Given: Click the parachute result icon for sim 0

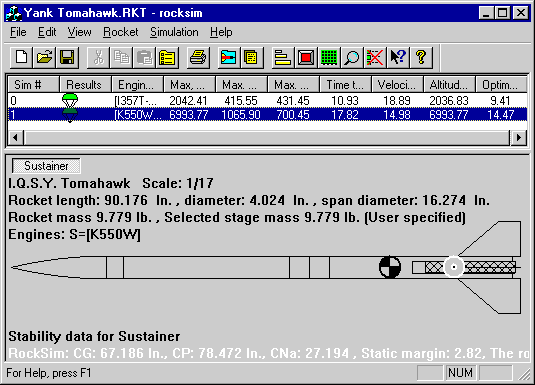Looking at the screenshot, I should pyautogui.click(x=70, y=101).
